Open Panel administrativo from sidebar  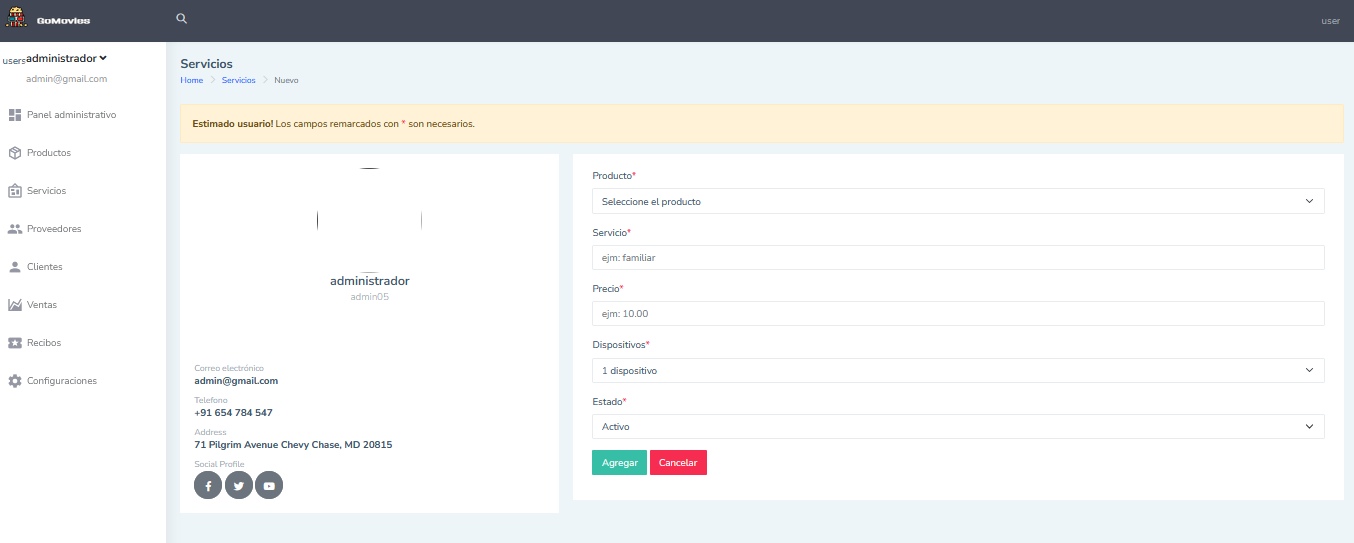pos(71,115)
